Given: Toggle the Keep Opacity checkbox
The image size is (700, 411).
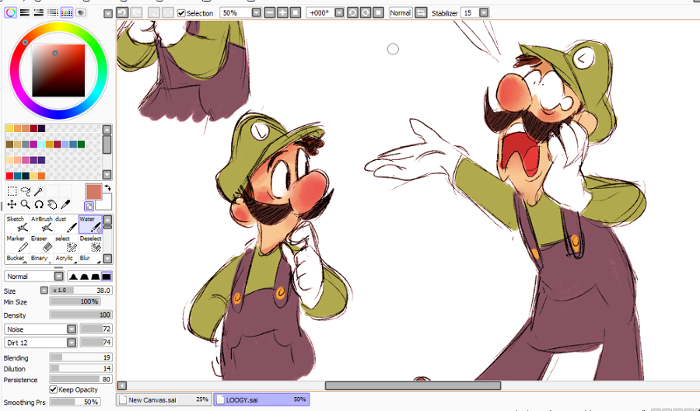Looking at the screenshot, I should (x=54, y=390).
